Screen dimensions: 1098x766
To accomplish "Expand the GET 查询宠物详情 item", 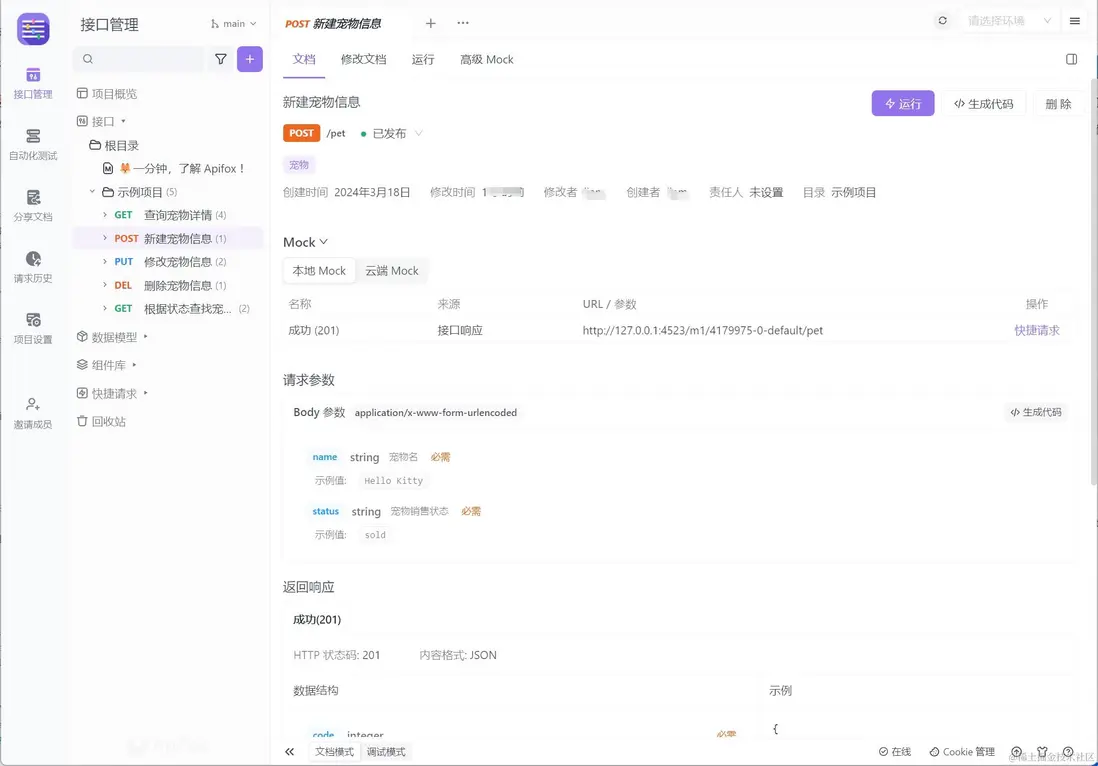I will pos(104,215).
